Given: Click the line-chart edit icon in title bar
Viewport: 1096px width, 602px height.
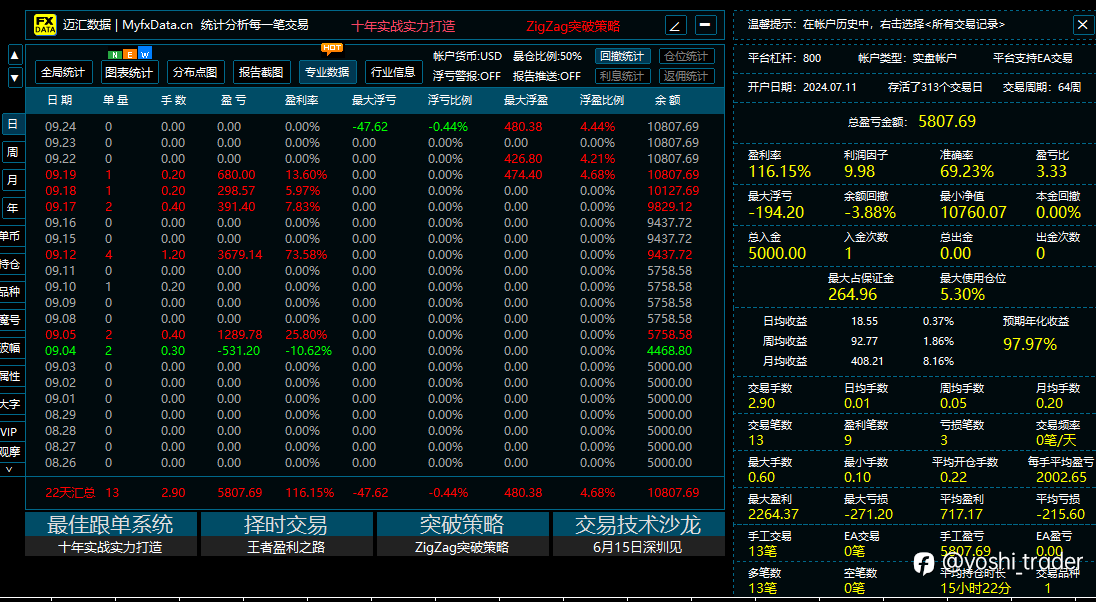Looking at the screenshot, I should click(x=675, y=25).
